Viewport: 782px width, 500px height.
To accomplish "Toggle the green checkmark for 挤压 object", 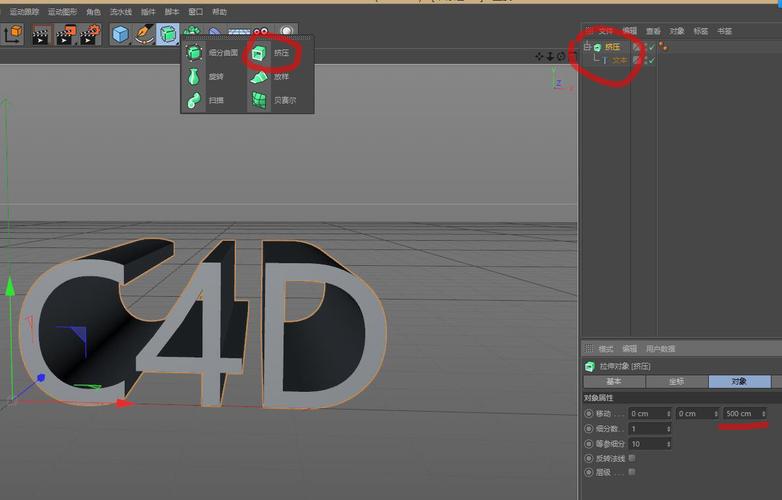I will click(x=651, y=47).
